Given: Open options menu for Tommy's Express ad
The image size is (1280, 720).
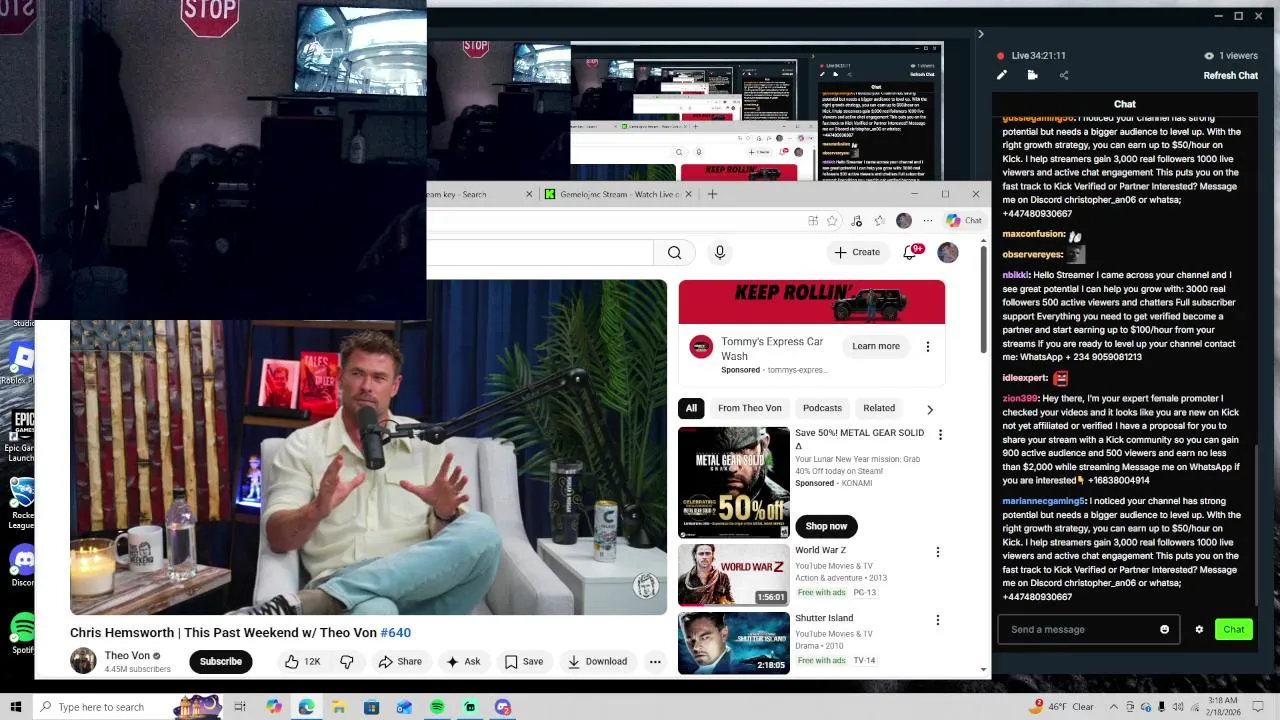Looking at the screenshot, I should point(927,346).
